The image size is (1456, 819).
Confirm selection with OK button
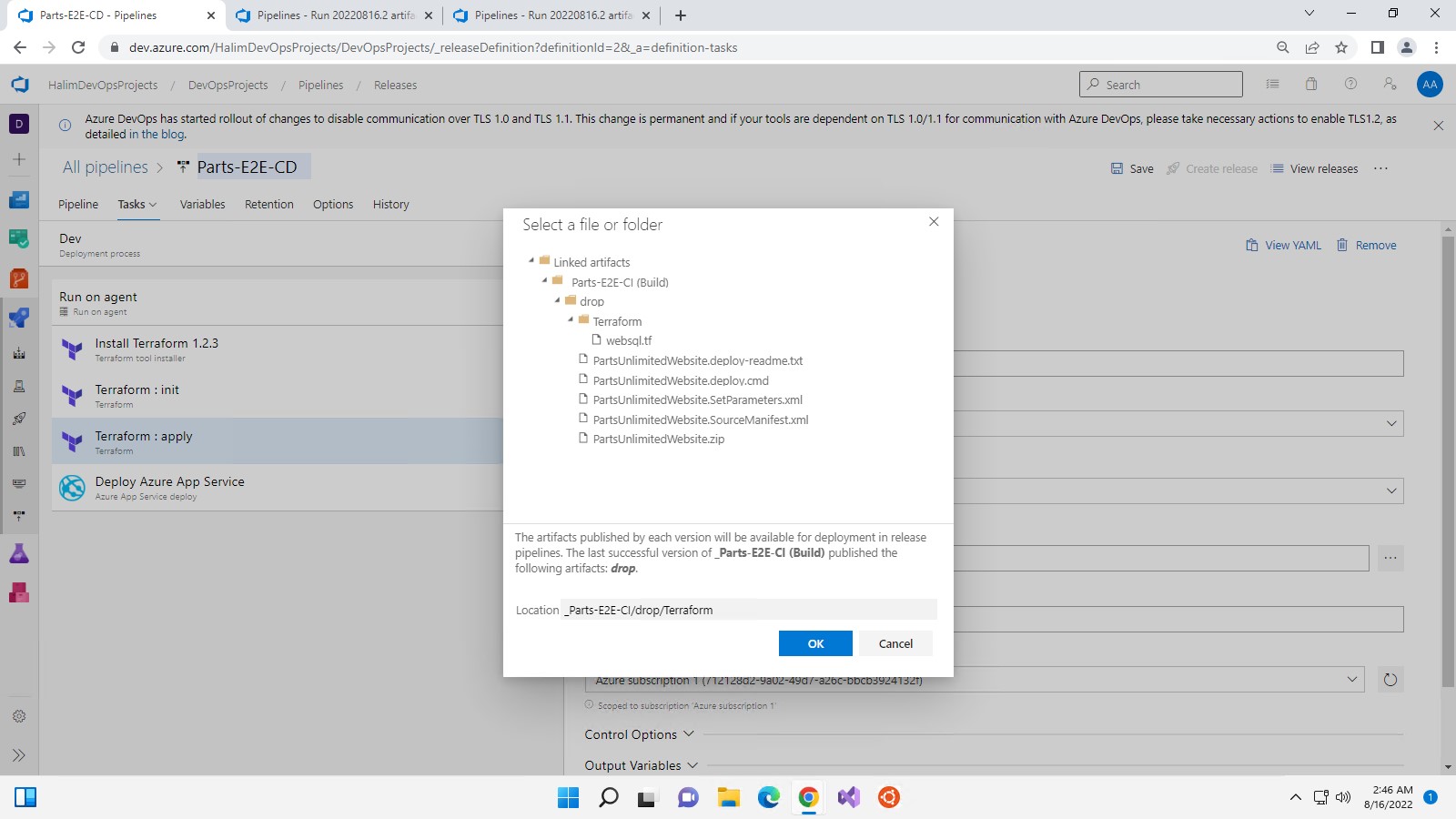point(815,643)
